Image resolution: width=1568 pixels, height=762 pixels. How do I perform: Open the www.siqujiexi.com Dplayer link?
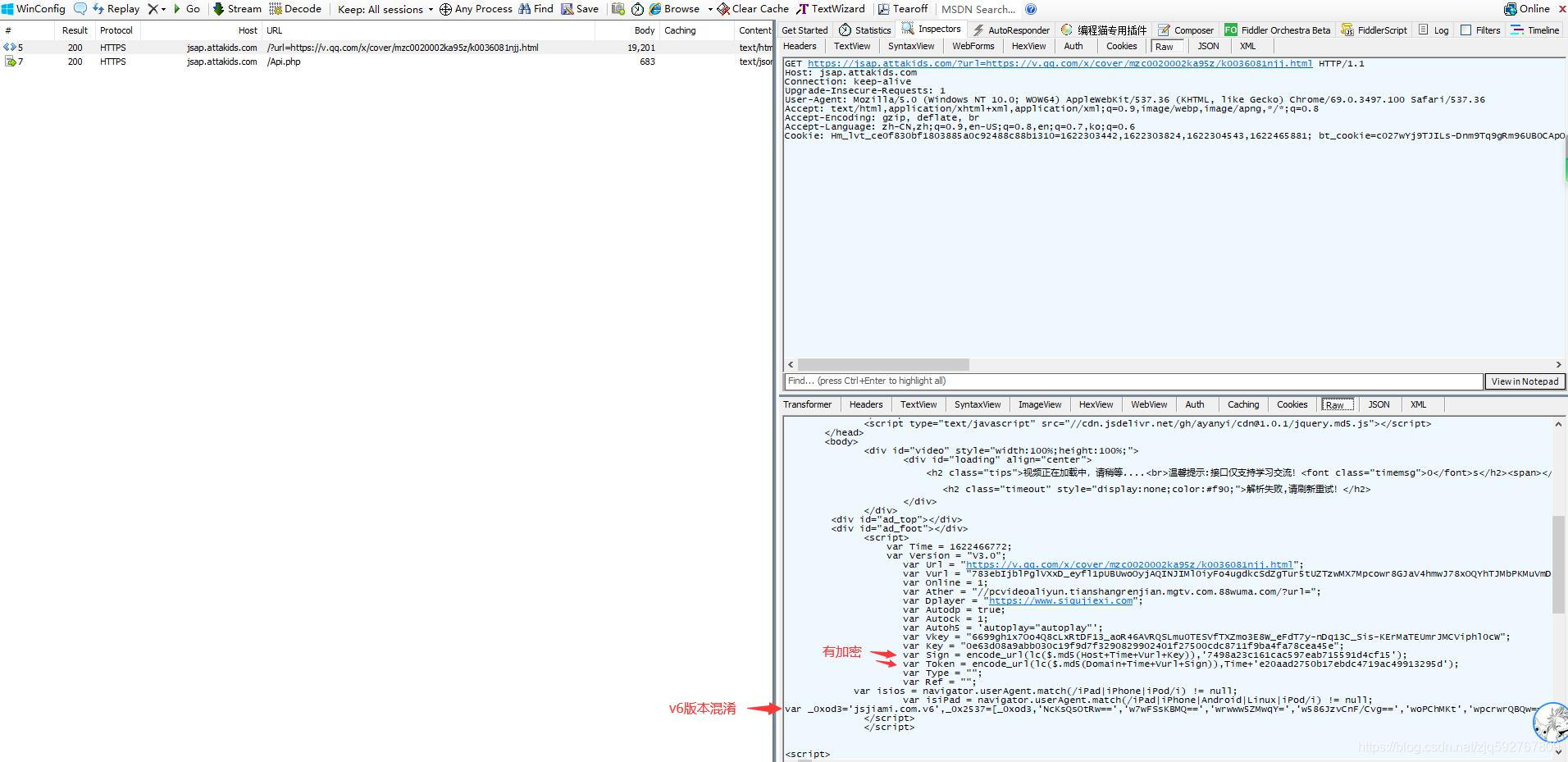[1061, 600]
